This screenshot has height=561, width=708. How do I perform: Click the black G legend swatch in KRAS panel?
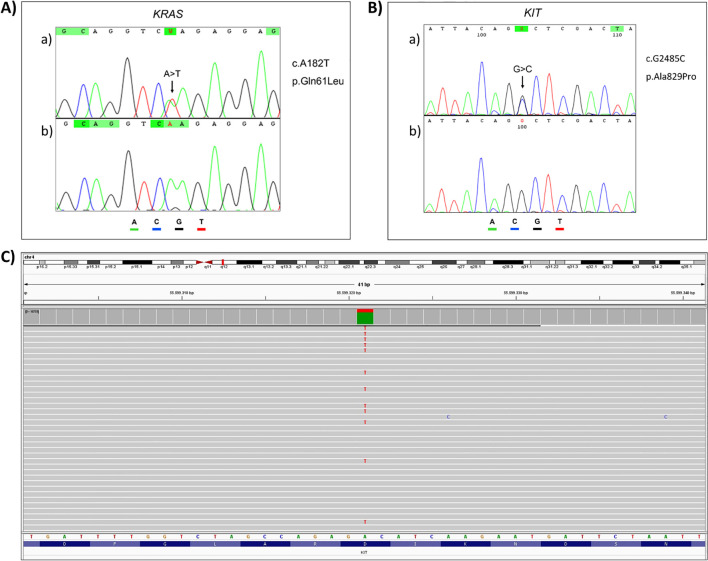[179, 229]
